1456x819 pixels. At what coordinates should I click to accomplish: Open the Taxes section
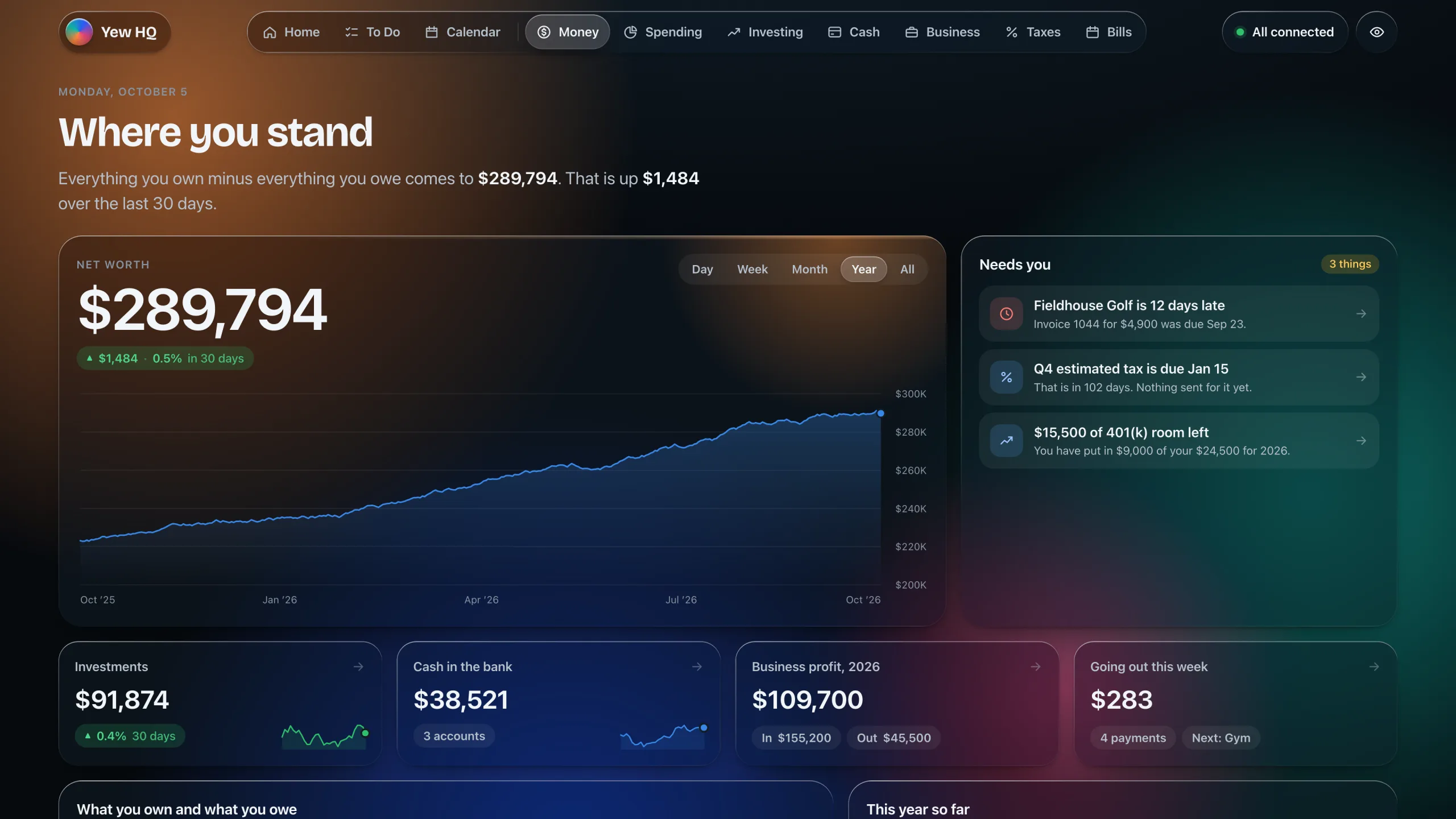point(1033,32)
